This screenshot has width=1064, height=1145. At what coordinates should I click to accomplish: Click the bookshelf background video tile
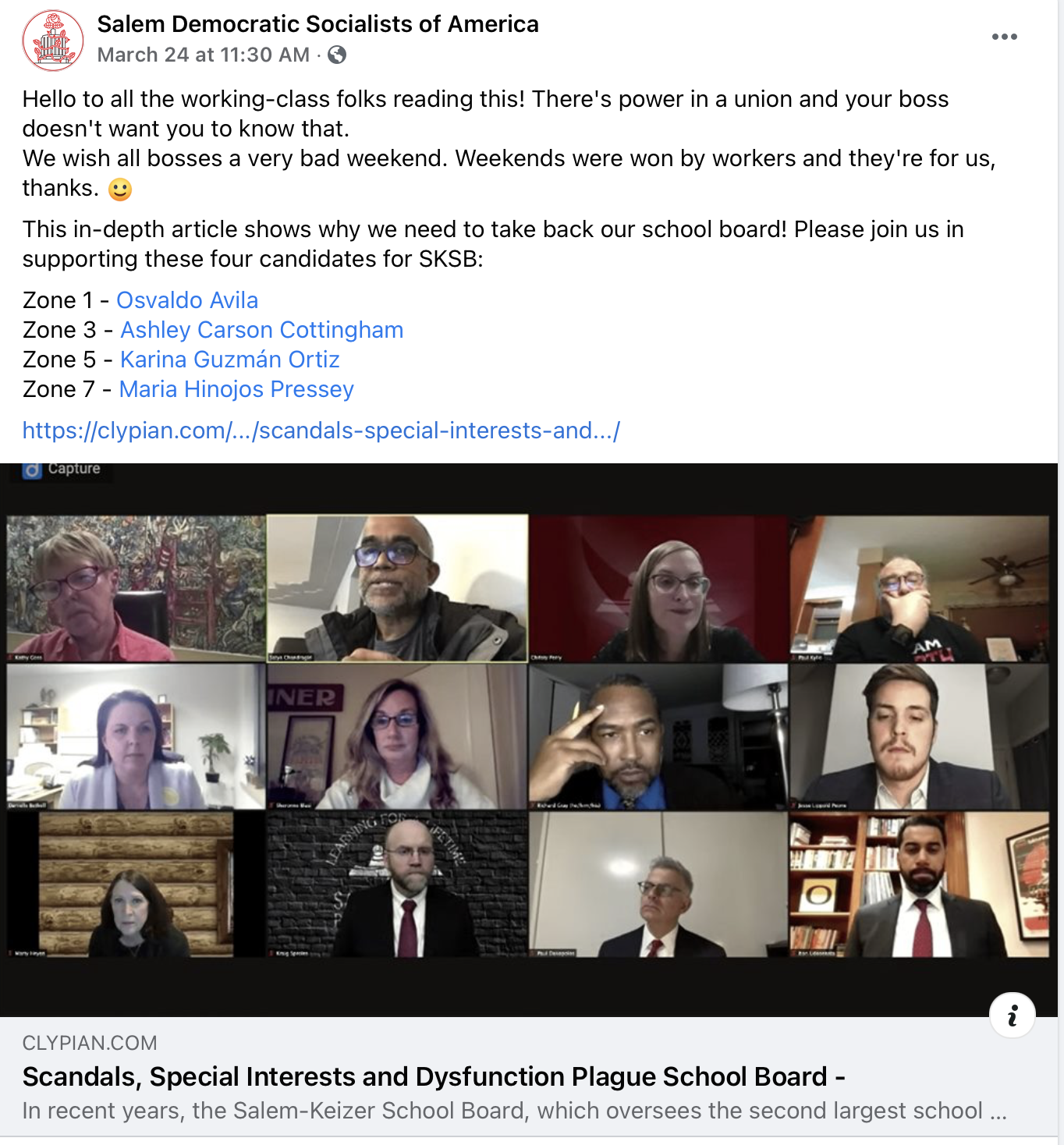coord(919,884)
